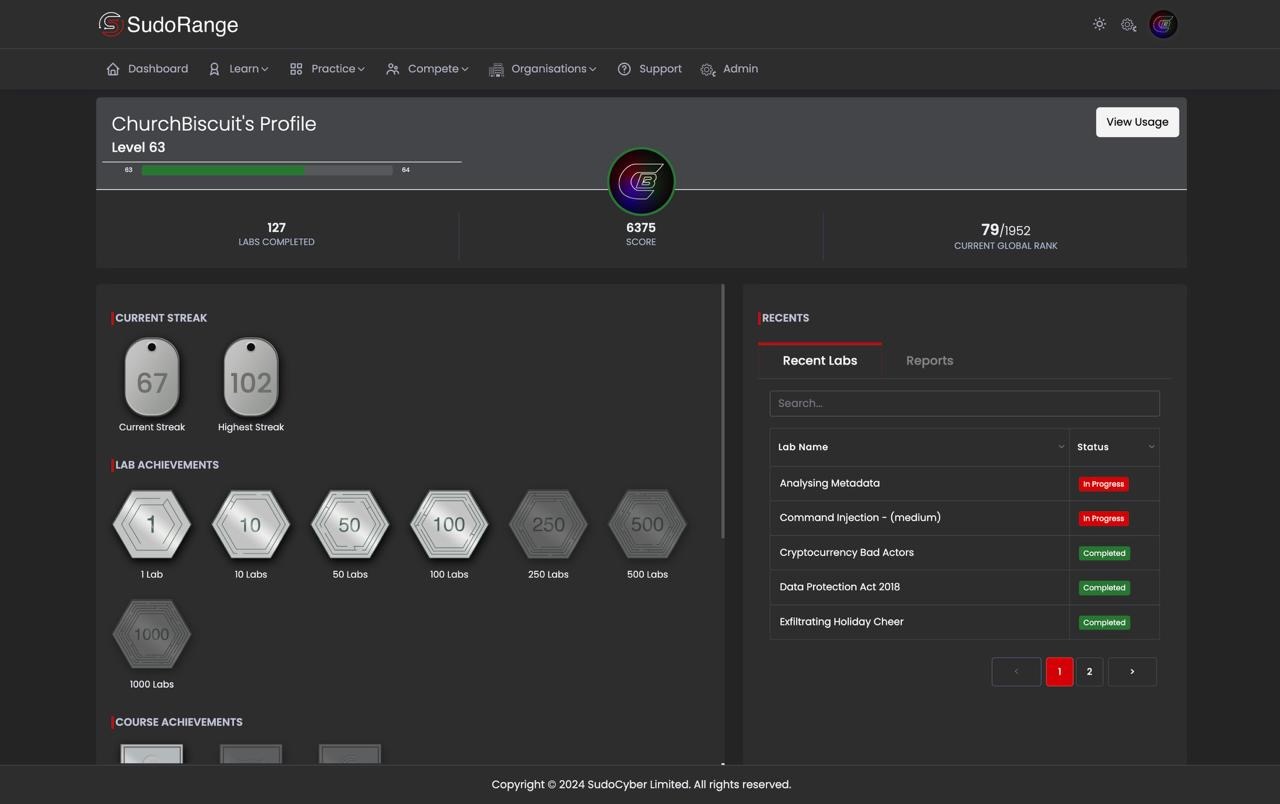
Task: Go to page 1 of recent labs
Action: [x=1059, y=672]
